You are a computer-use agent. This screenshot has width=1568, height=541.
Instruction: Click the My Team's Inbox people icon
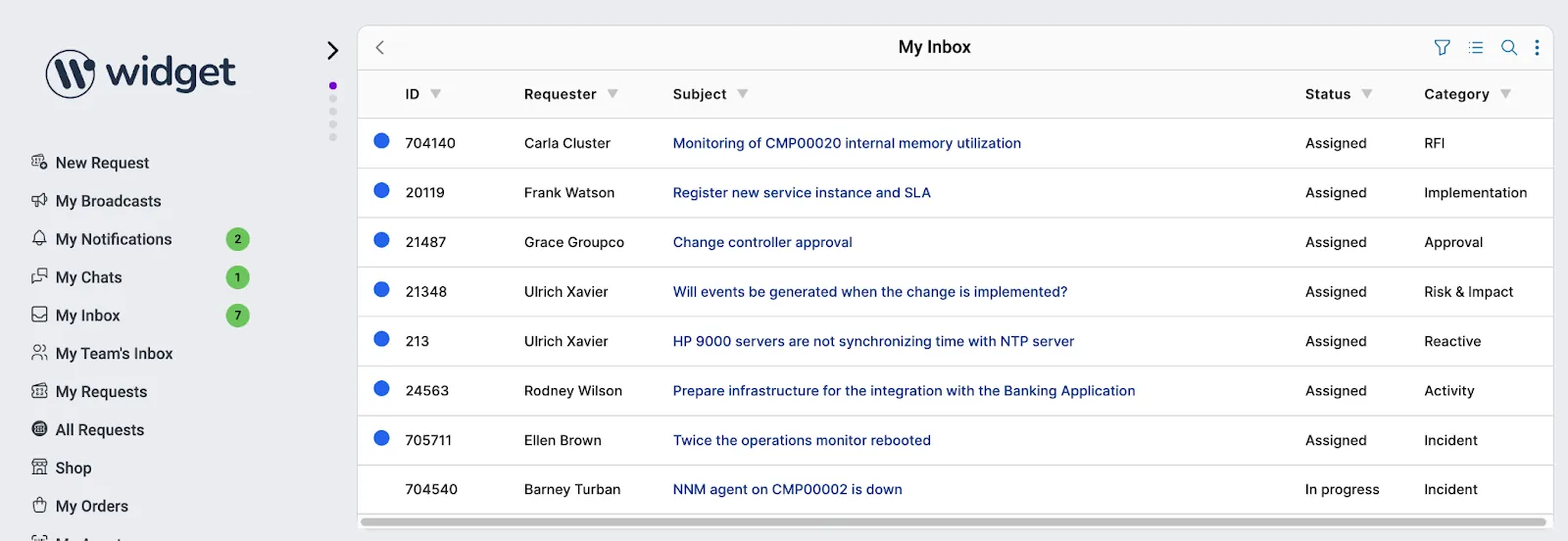(x=39, y=353)
